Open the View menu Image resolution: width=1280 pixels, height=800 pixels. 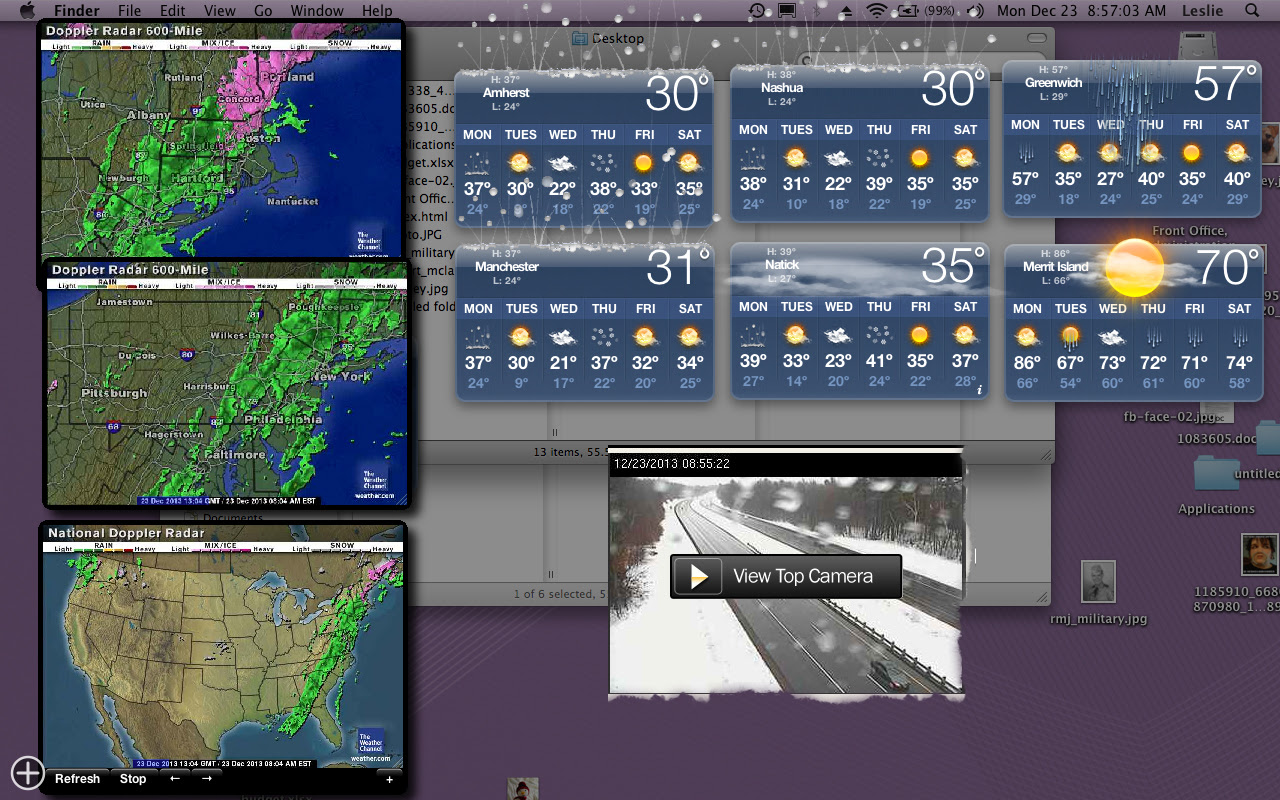point(220,11)
